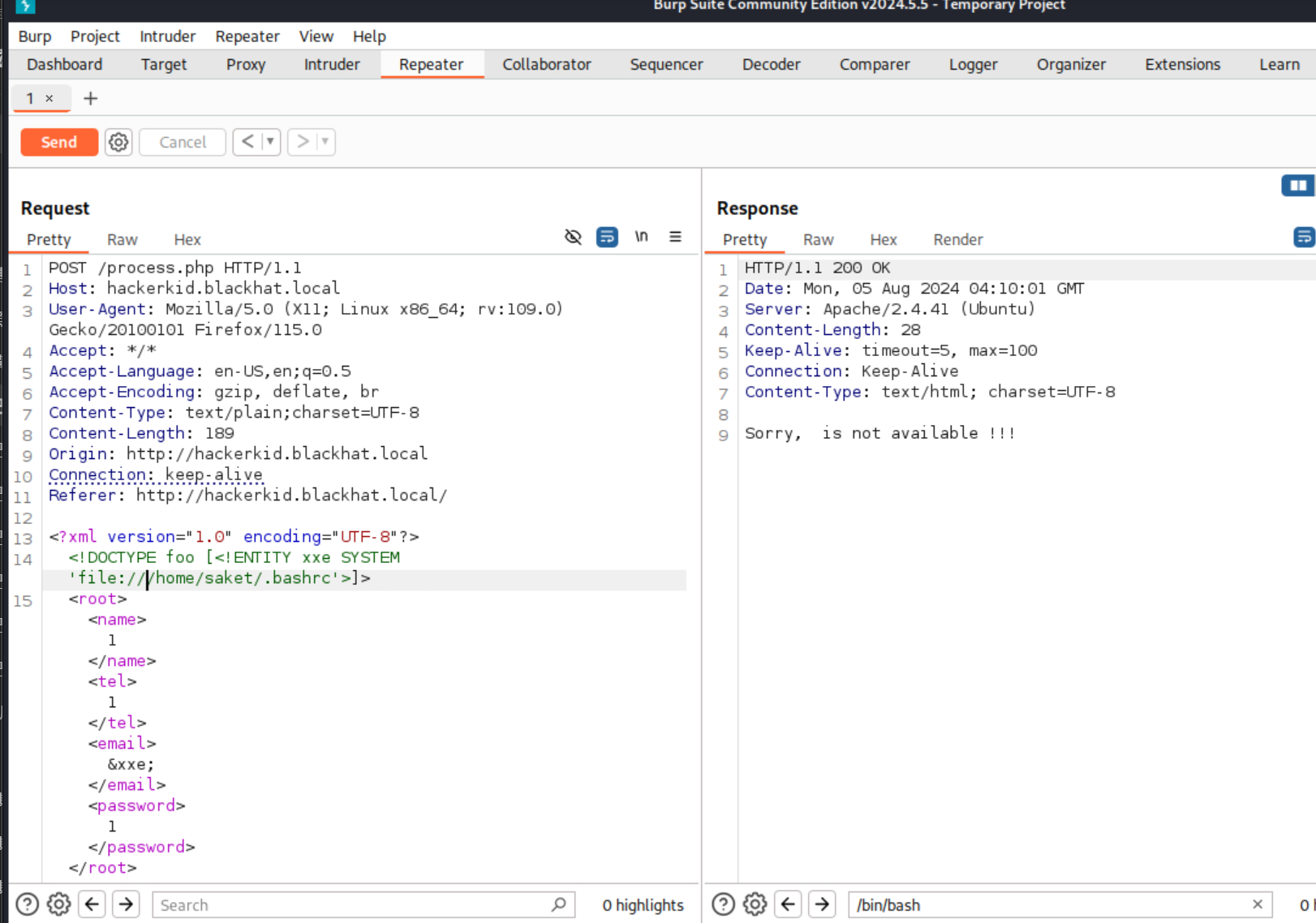The width and height of the screenshot is (1316, 923).
Task: Select the response Pretty view tab
Action: pos(745,240)
